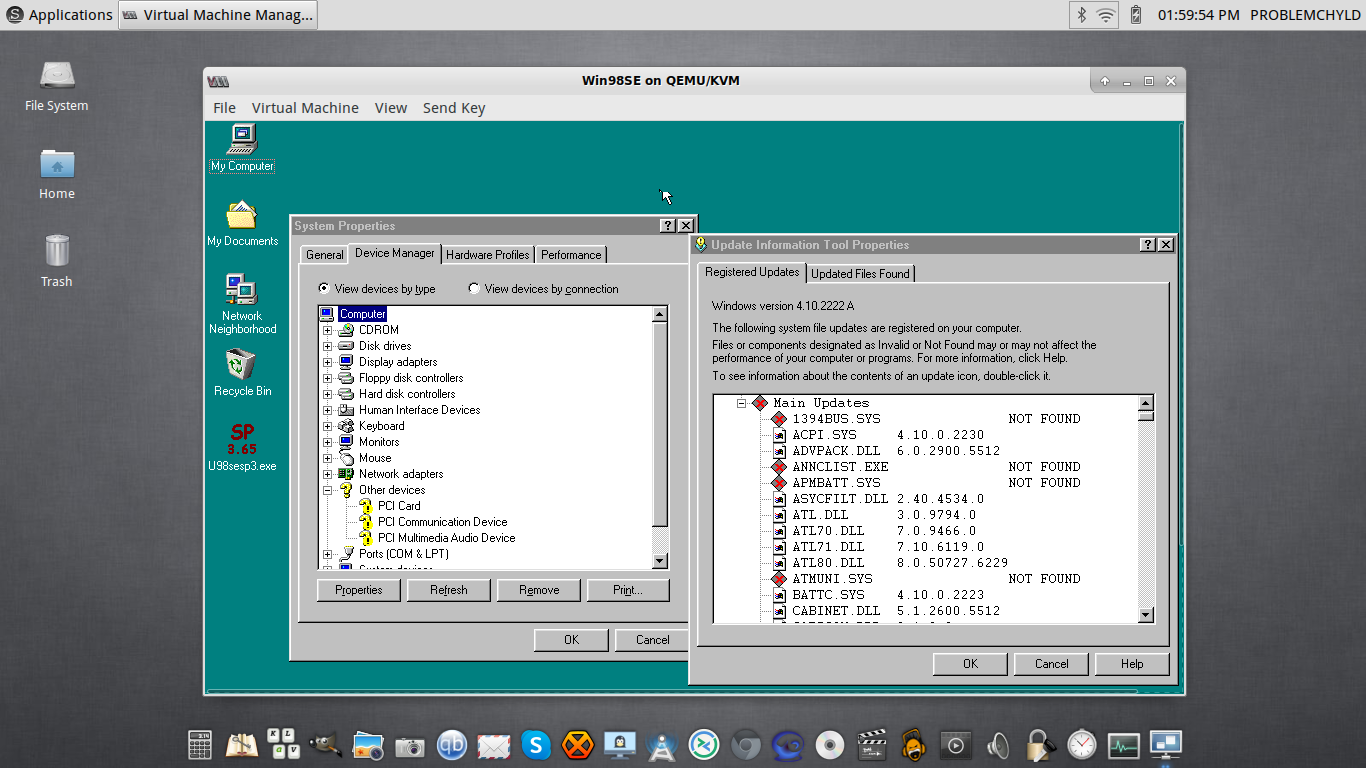
Task: Click the speaker volume dock icon
Action: 998,744
